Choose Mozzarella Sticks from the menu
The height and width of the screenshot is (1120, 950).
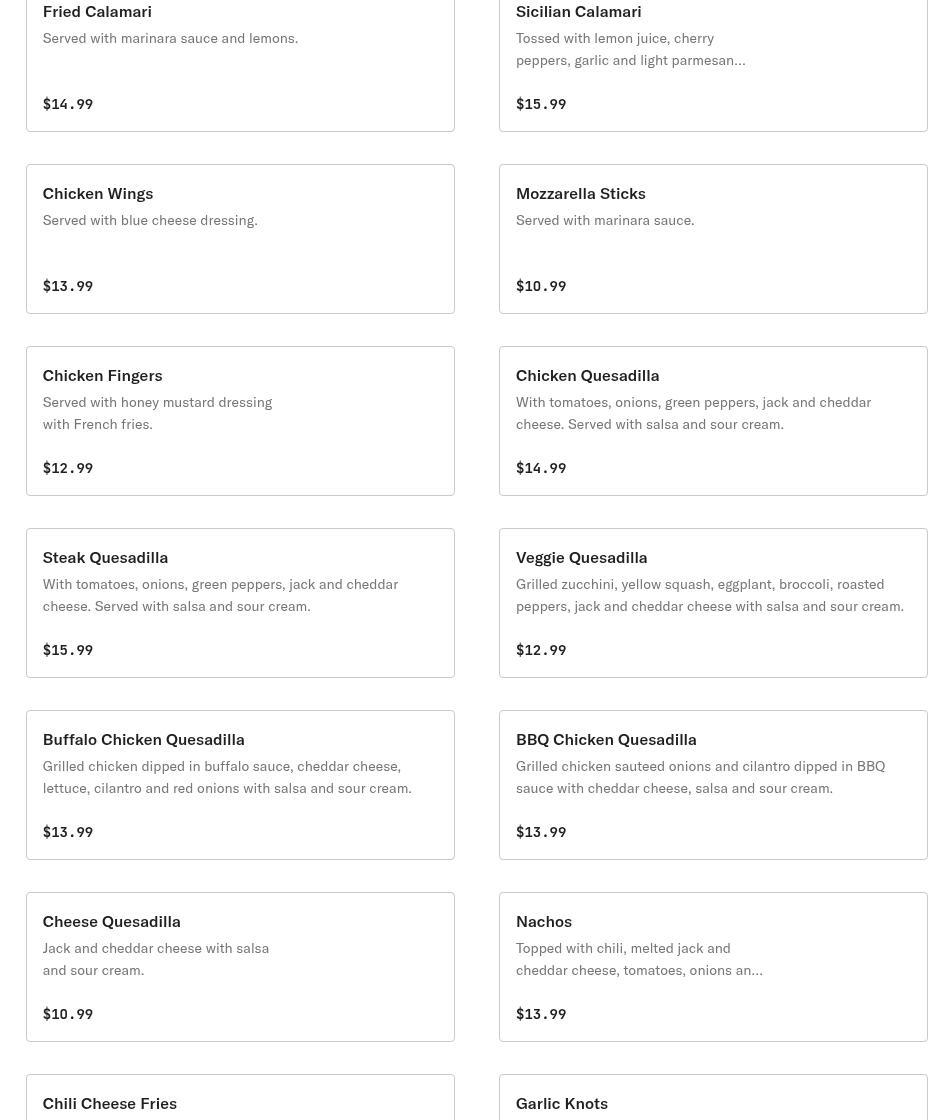(713, 239)
